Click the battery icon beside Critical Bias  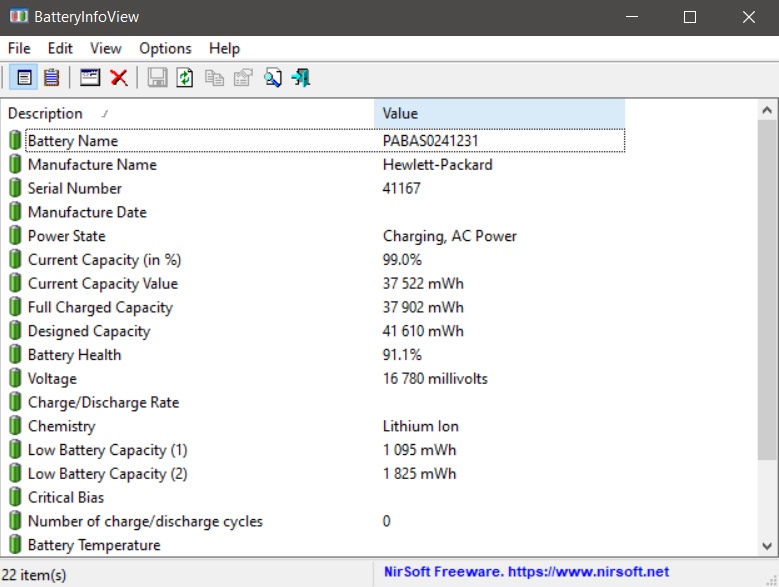15,498
